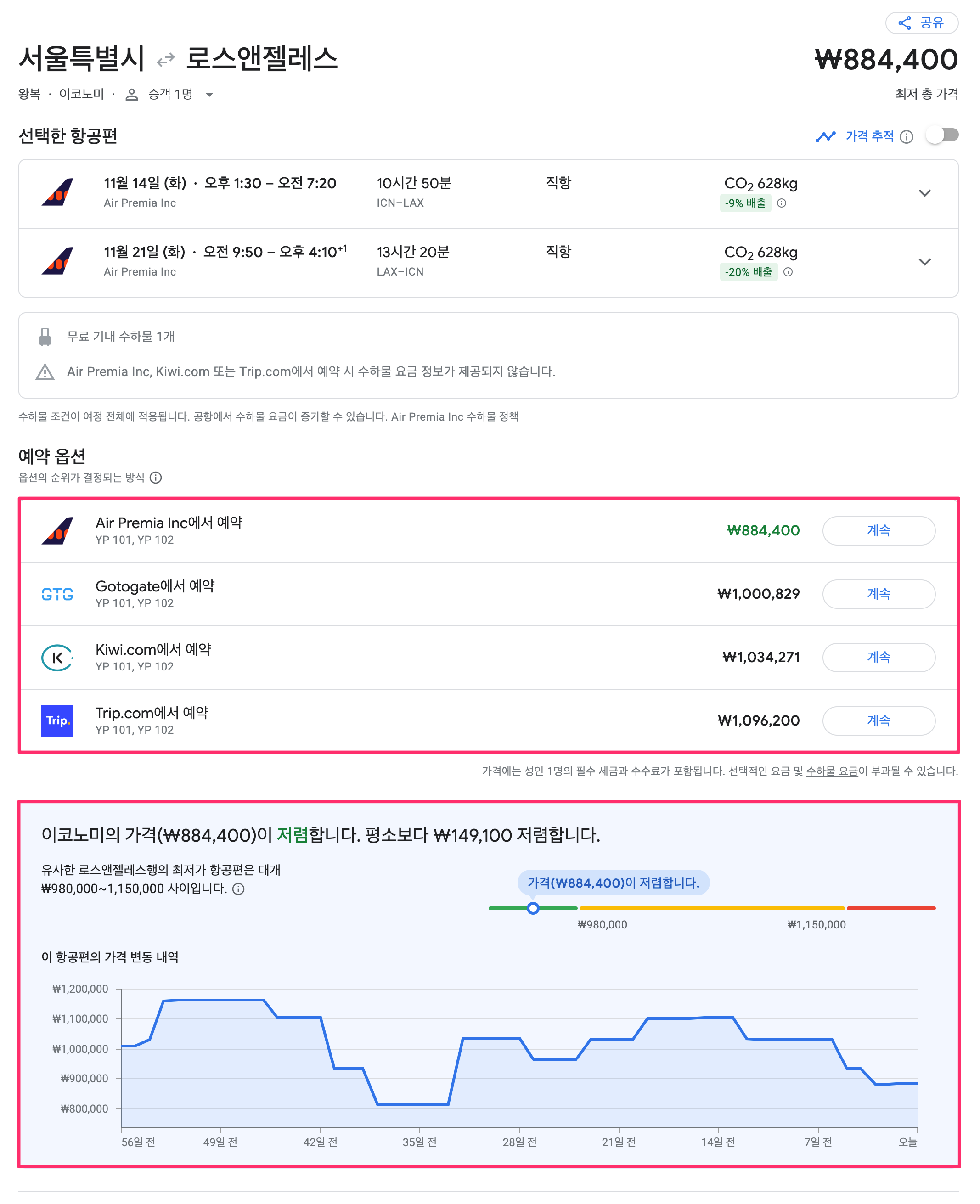
Task: Select the Air Premia airline logo in booking options
Action: (58, 531)
